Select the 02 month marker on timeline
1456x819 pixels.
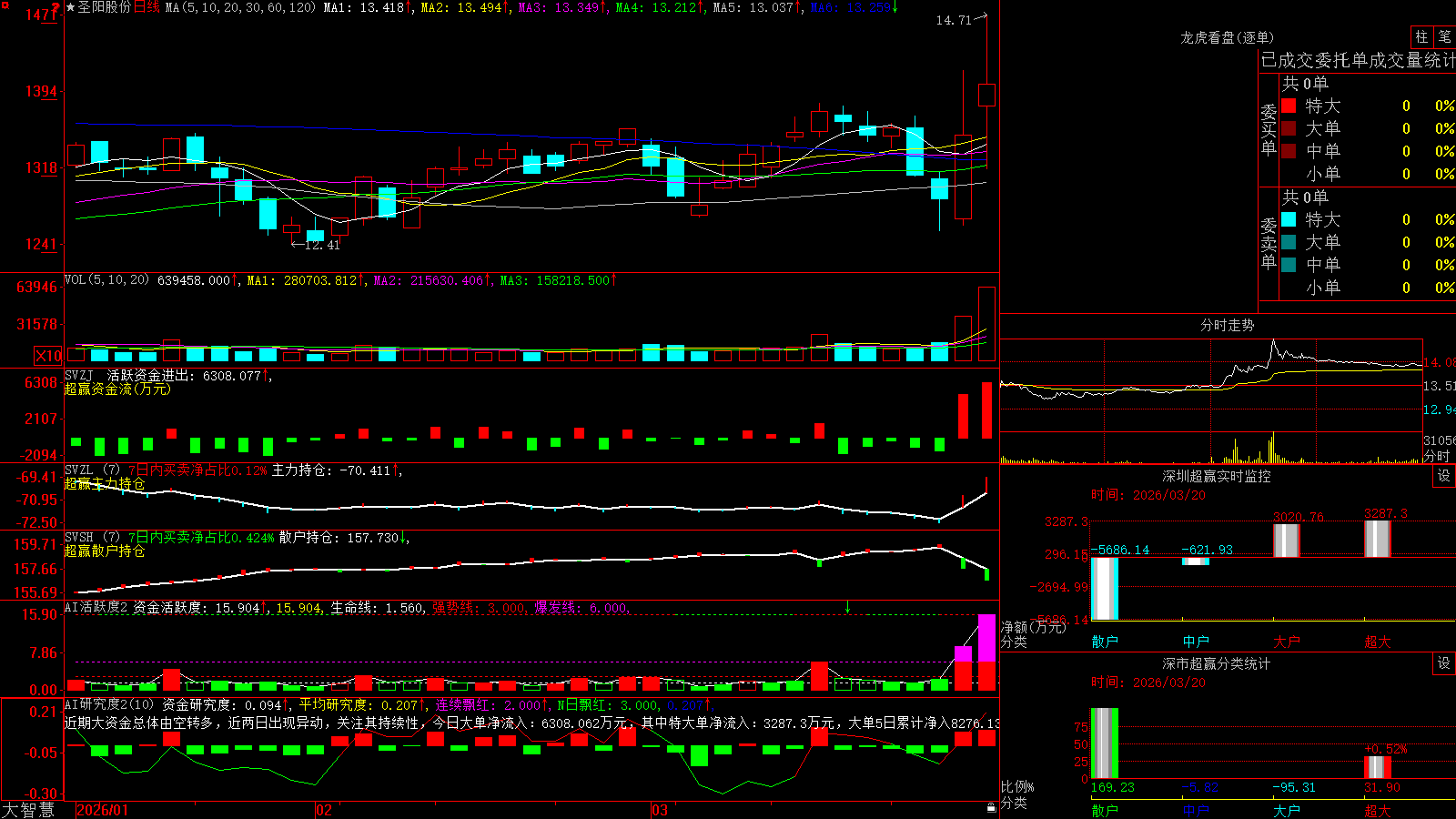[324, 810]
